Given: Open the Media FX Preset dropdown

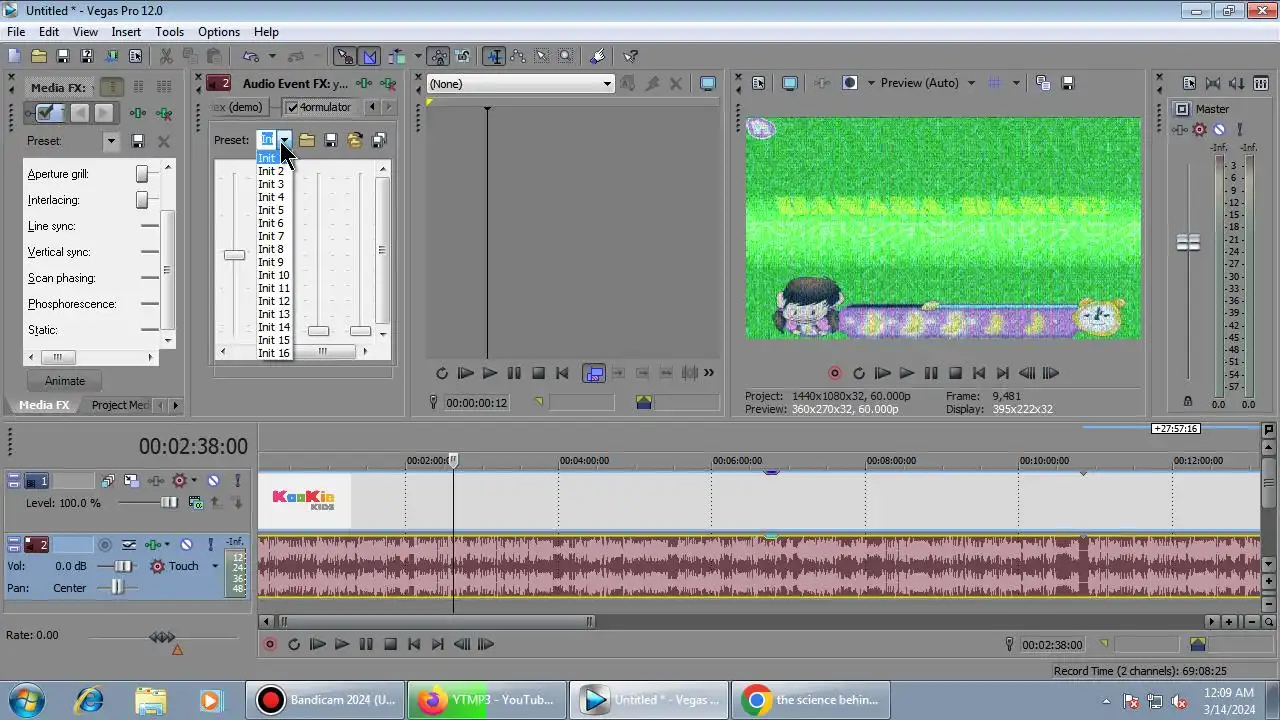Looking at the screenshot, I should (x=111, y=141).
